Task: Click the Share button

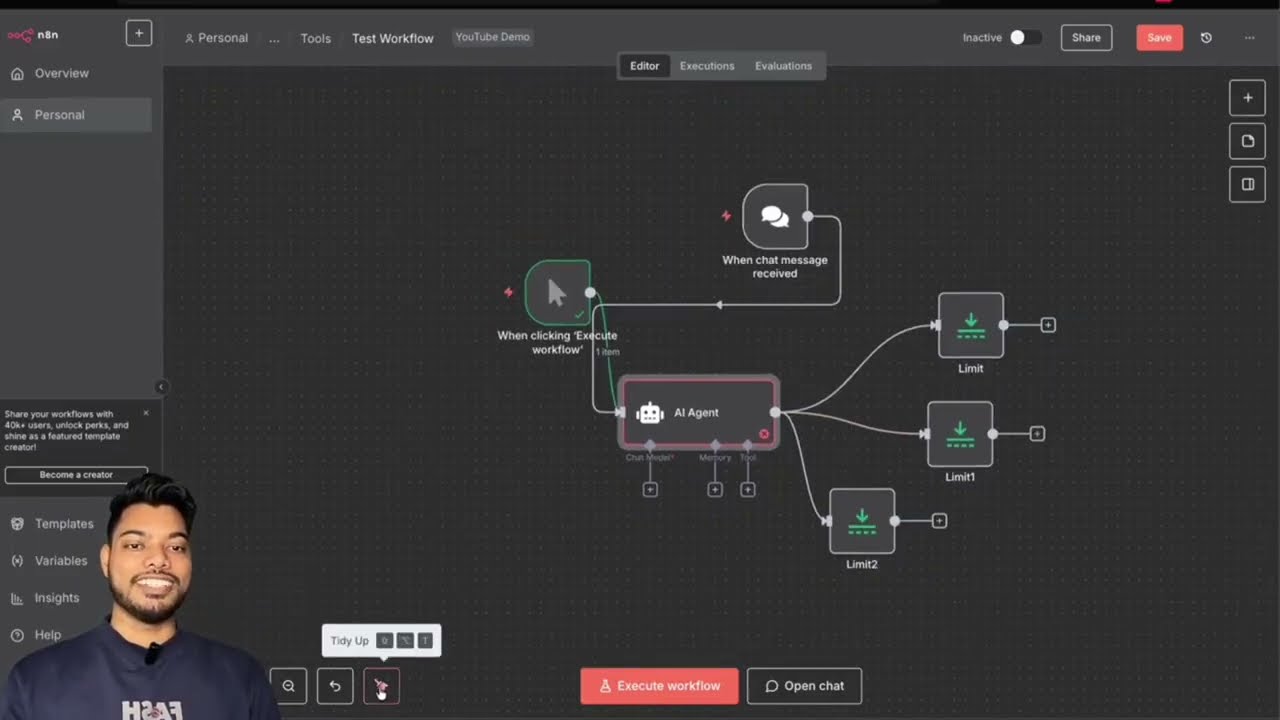Action: point(1086,37)
